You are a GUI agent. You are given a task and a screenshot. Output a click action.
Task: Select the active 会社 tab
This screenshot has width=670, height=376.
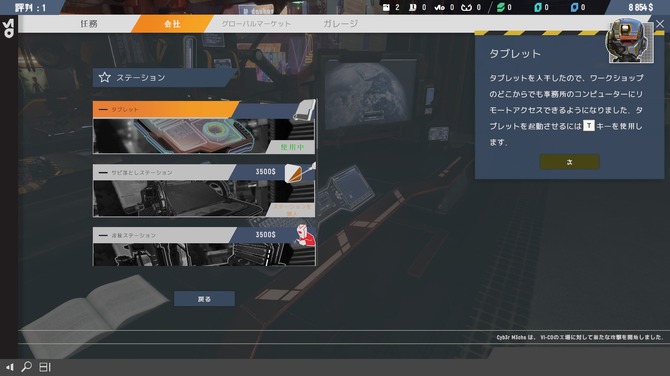(172, 24)
